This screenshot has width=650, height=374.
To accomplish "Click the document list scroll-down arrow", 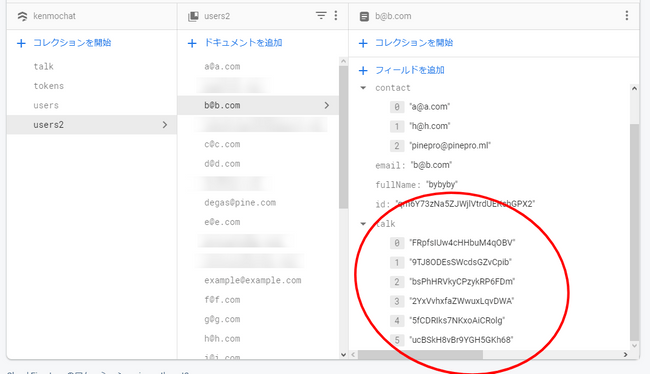I will 343,355.
